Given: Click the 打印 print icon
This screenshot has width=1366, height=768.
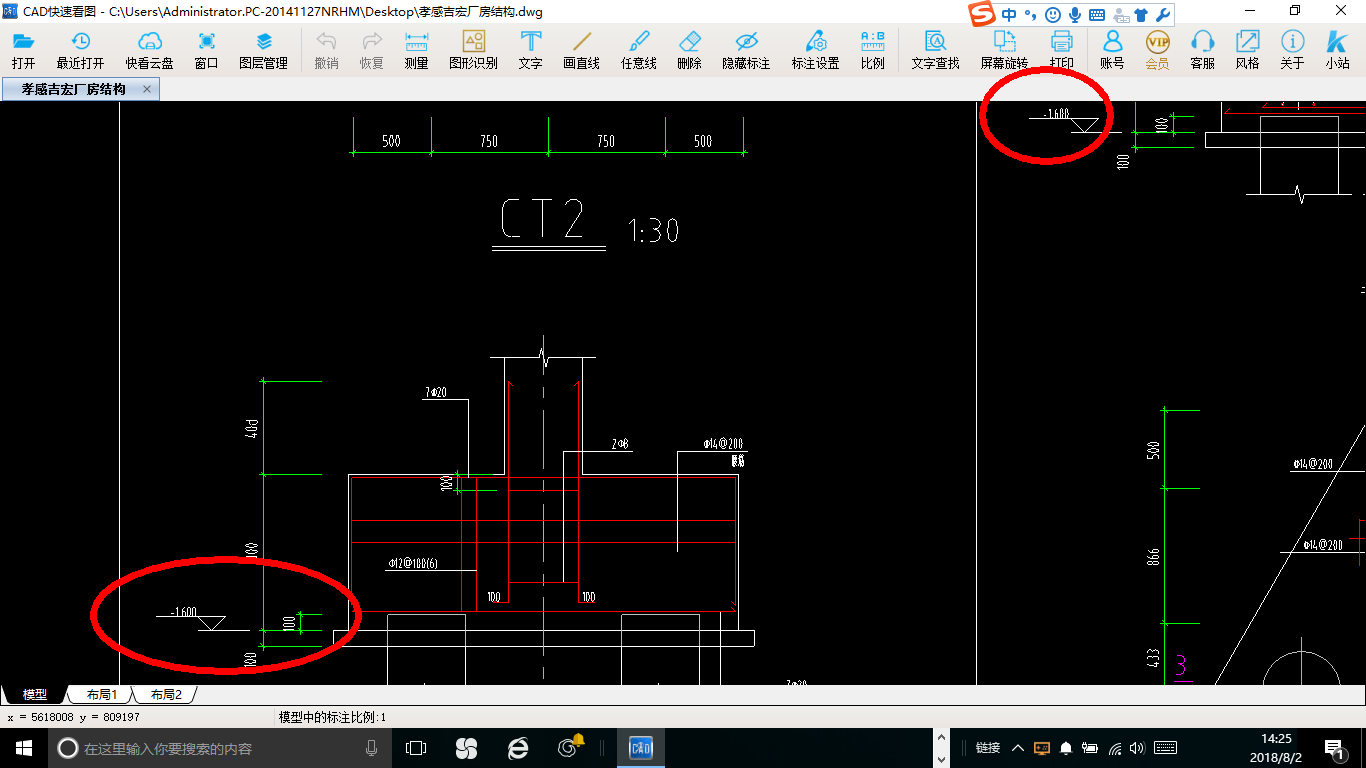Looking at the screenshot, I should click(x=1061, y=50).
